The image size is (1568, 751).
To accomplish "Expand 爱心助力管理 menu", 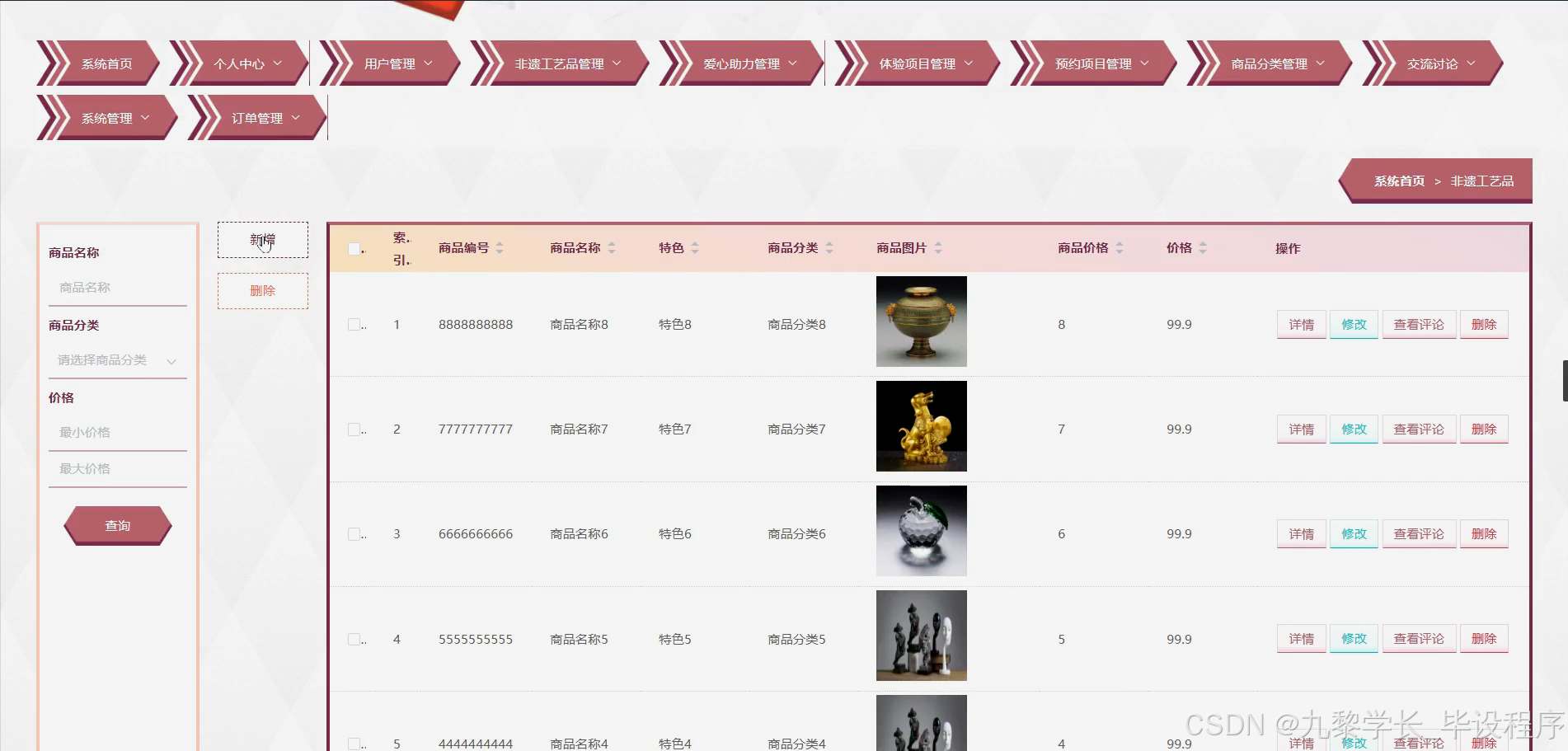I will pyautogui.click(x=742, y=63).
